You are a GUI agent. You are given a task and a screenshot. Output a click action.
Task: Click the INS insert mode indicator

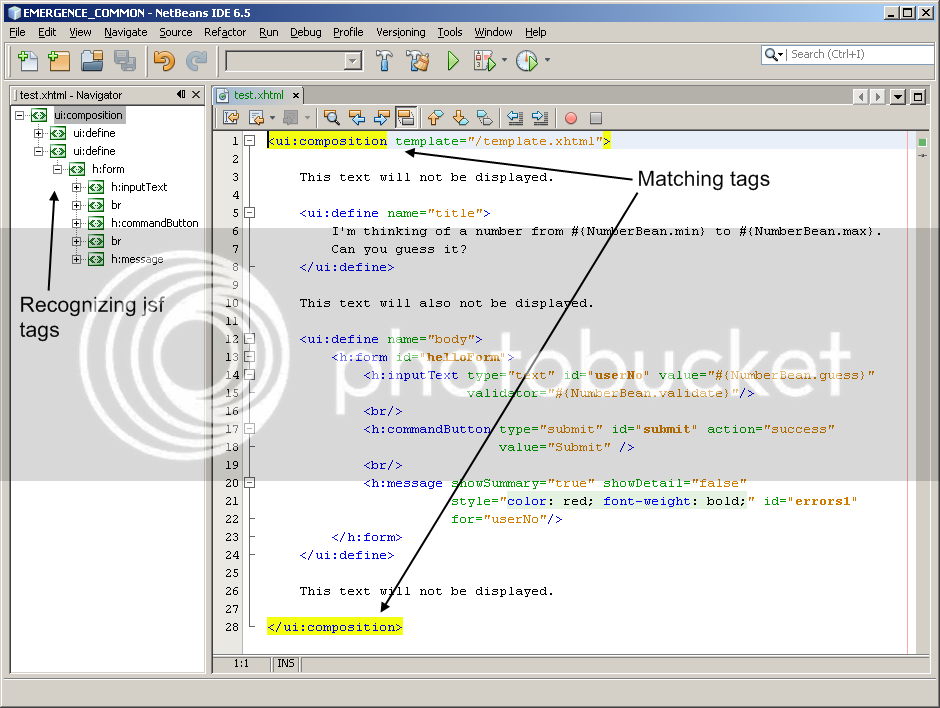[286, 663]
